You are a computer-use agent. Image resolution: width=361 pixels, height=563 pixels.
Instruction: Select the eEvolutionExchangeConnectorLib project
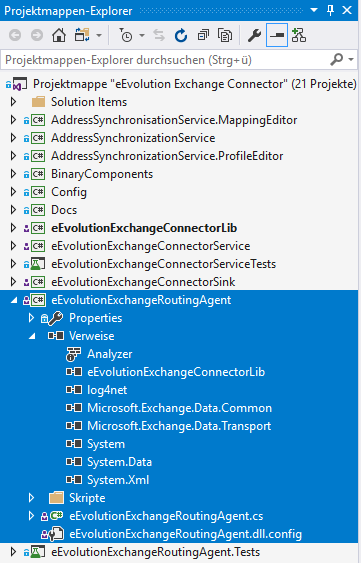144,228
